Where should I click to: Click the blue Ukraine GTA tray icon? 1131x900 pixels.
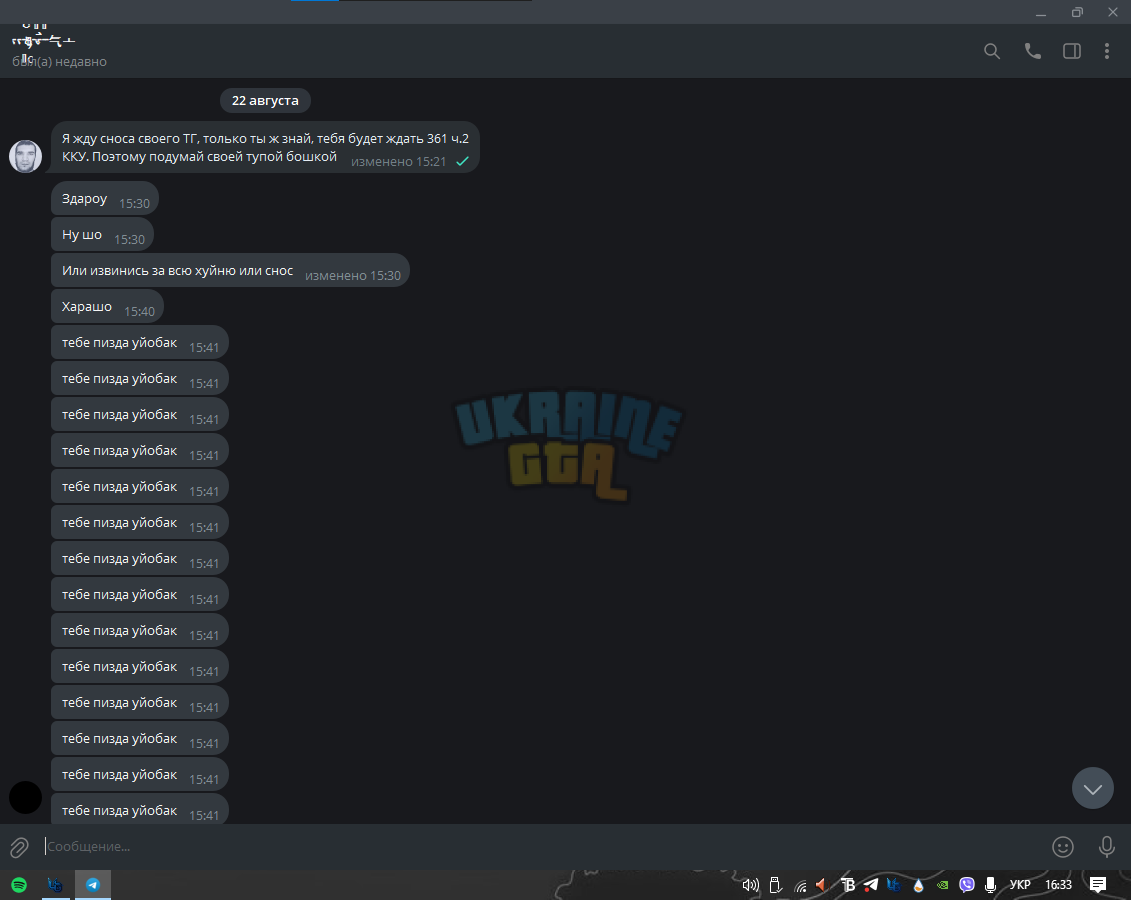click(894, 885)
